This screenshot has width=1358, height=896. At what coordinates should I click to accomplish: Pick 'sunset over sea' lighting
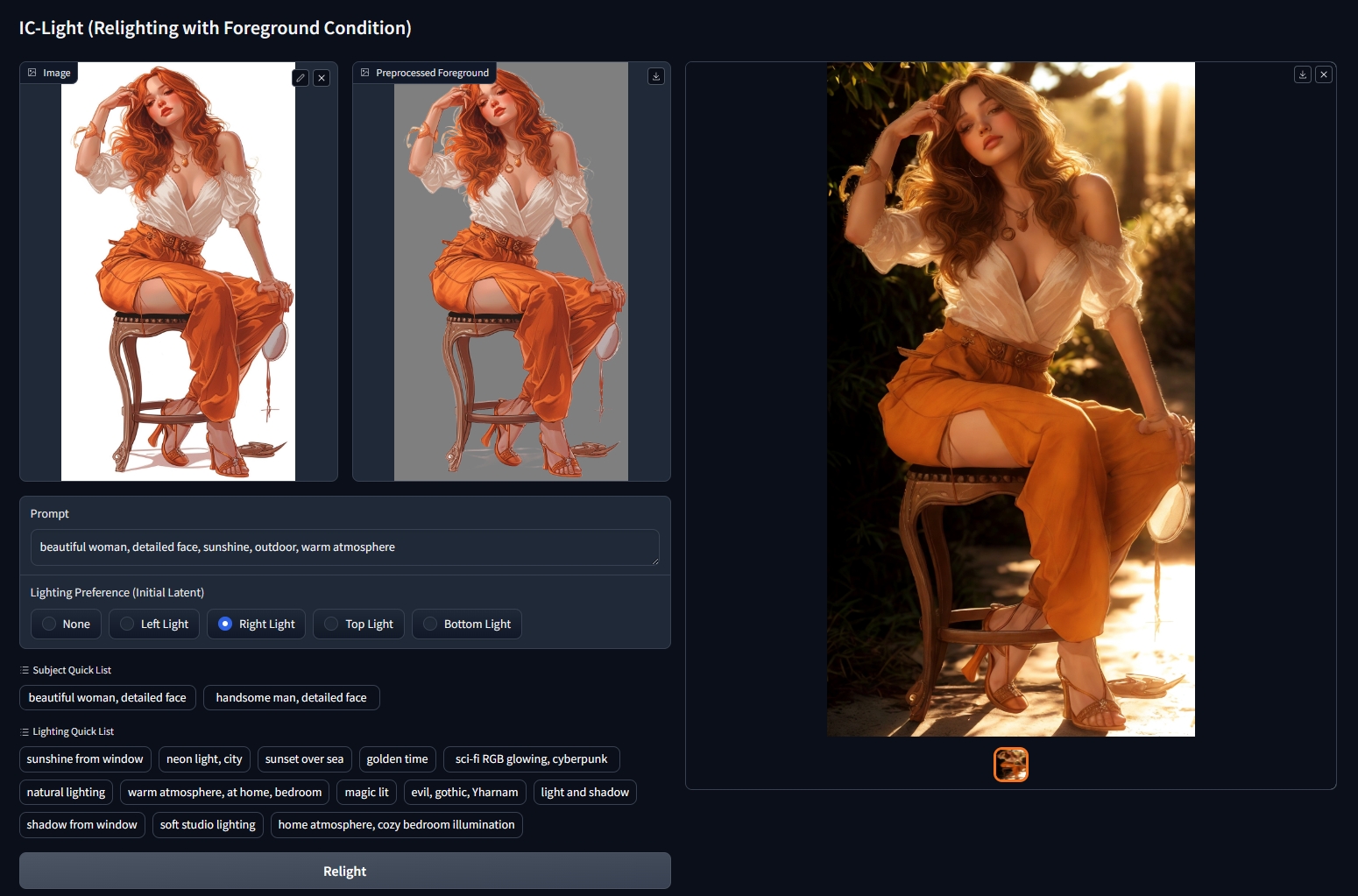pos(304,758)
